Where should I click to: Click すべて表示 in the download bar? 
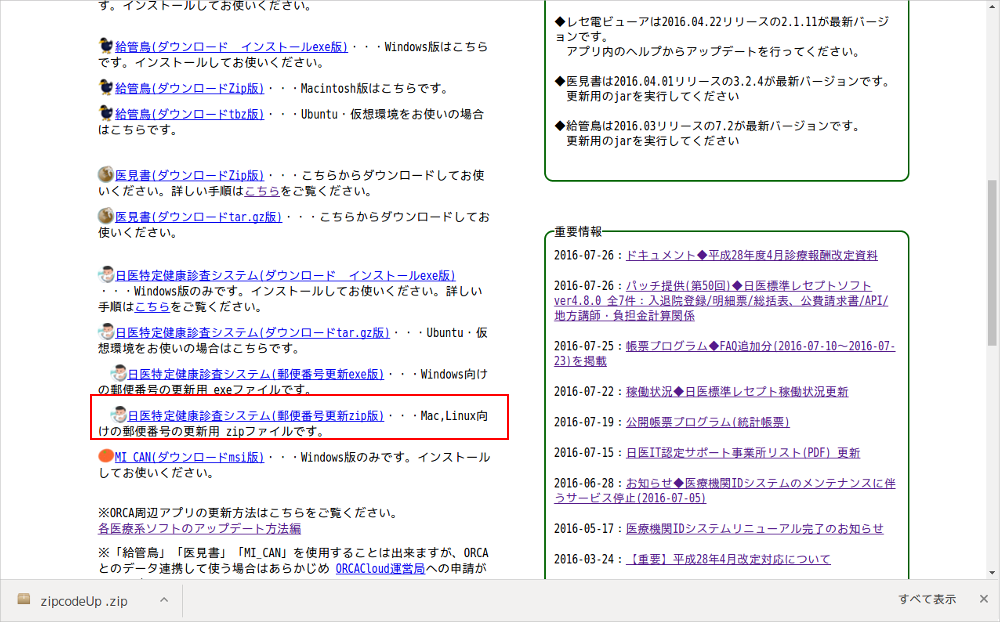click(x=925, y=598)
